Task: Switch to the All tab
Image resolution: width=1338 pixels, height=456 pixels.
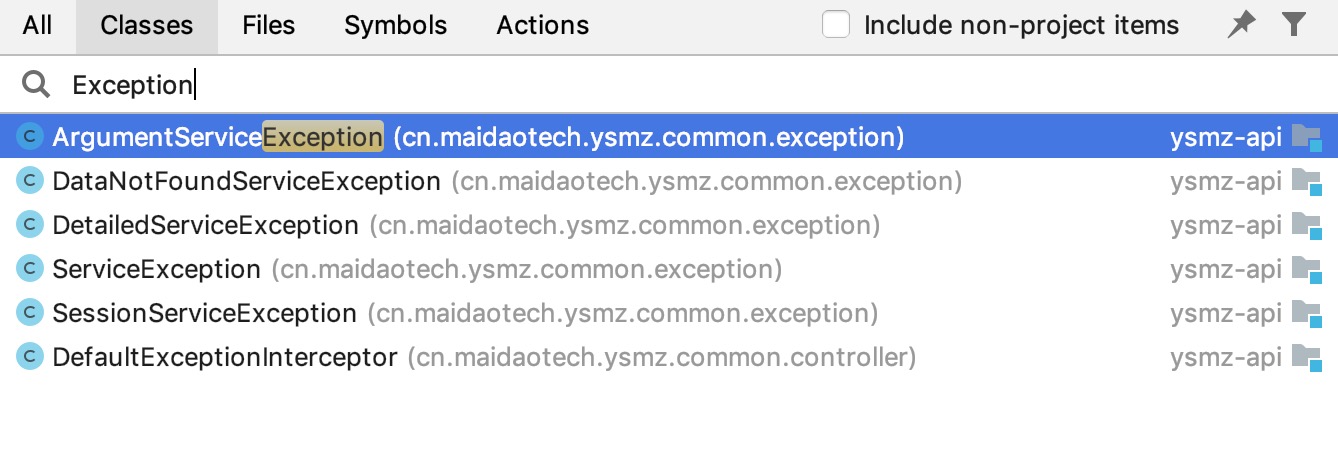Action: (37, 26)
